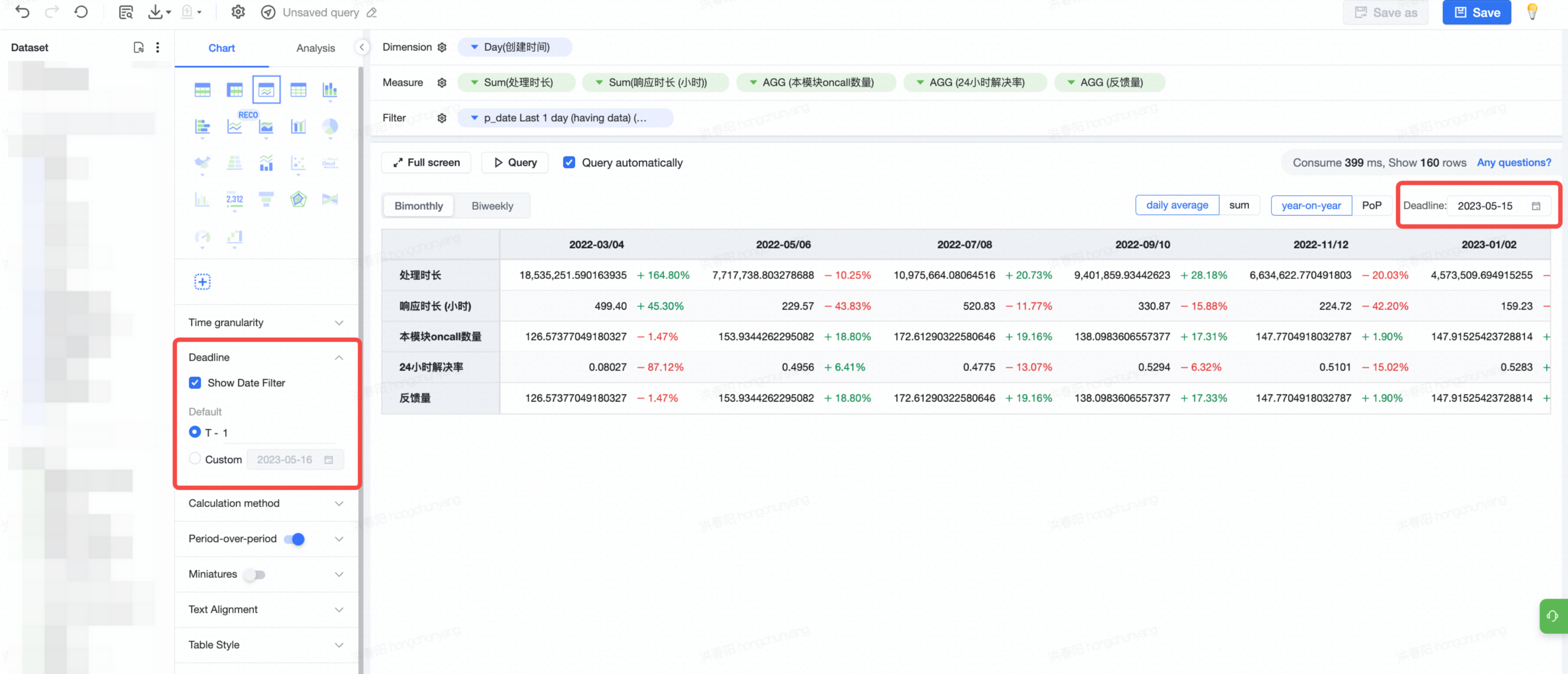Toggle Query automatically checkbox
The width and height of the screenshot is (1568, 674).
click(x=569, y=162)
